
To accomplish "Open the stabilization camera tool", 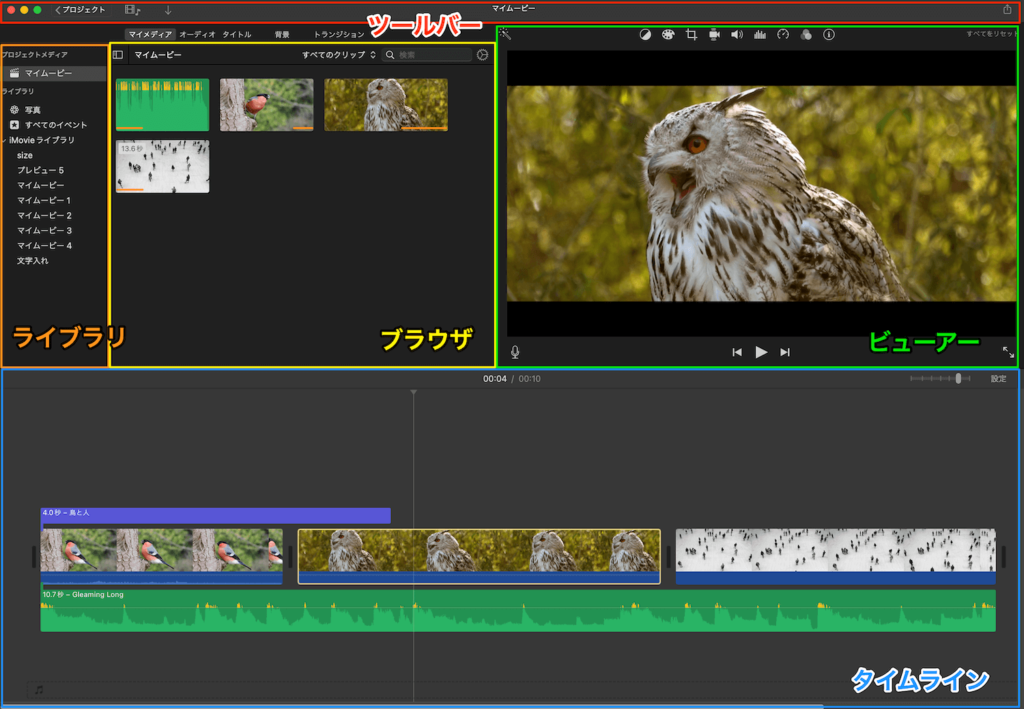I will [x=714, y=34].
